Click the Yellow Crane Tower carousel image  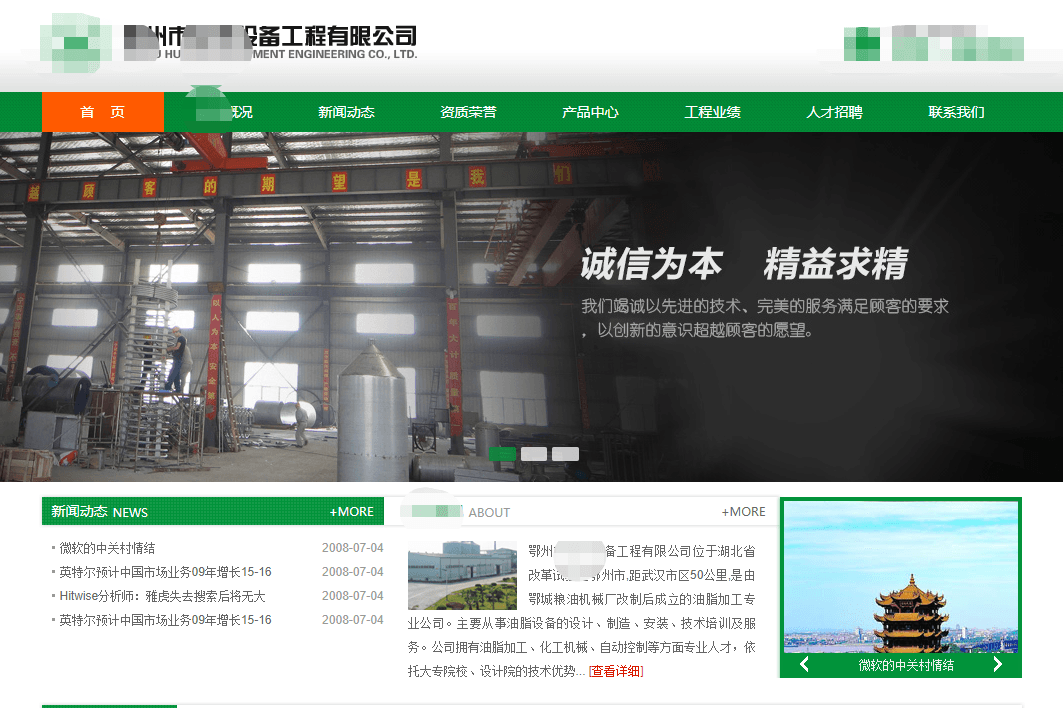pos(900,576)
